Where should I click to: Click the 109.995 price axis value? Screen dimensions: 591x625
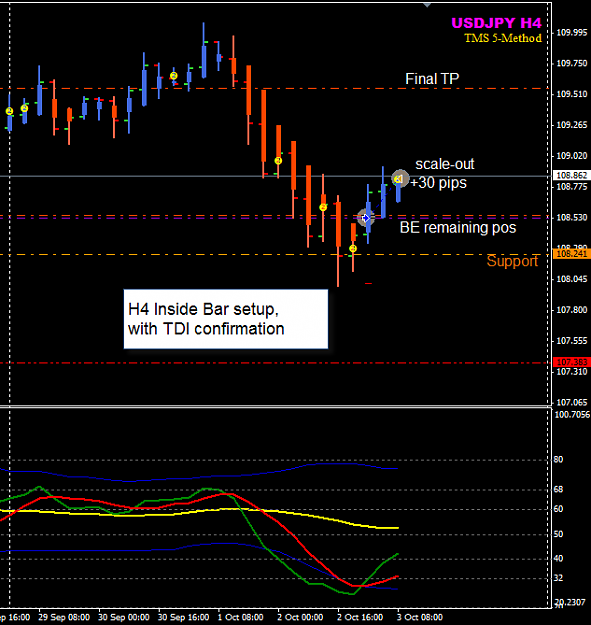coord(571,33)
